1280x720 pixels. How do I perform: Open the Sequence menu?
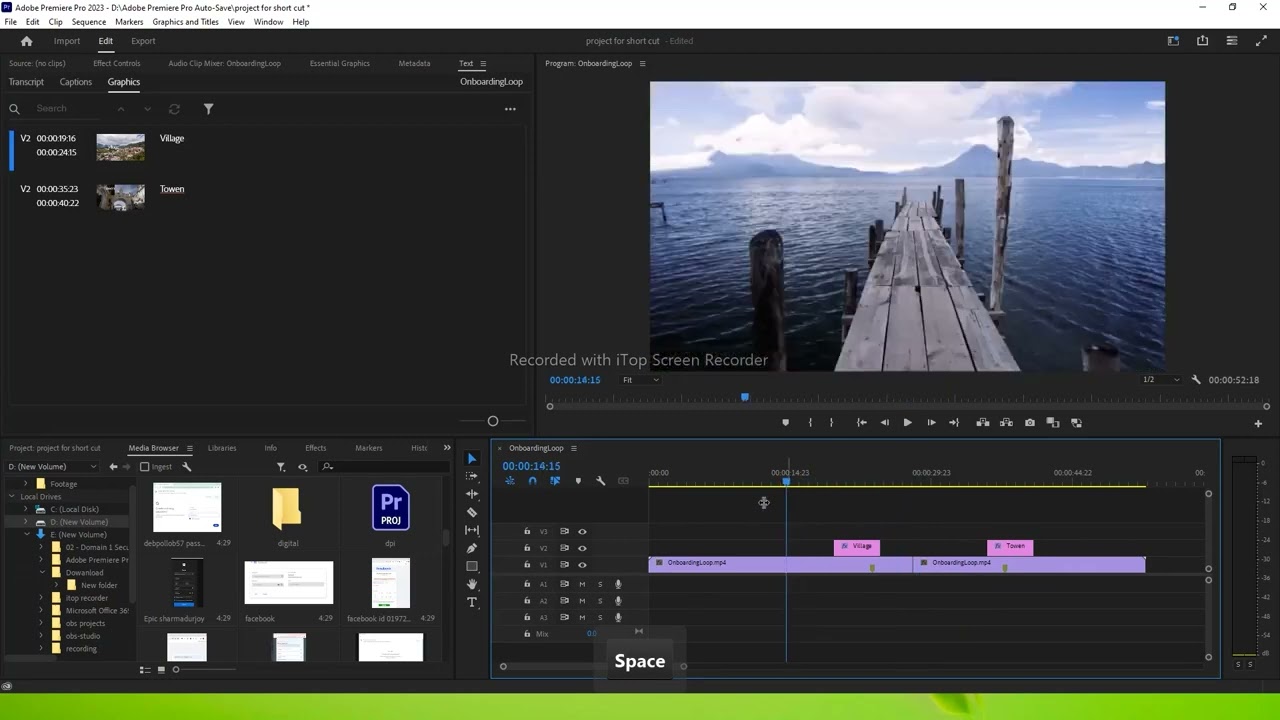pos(89,22)
